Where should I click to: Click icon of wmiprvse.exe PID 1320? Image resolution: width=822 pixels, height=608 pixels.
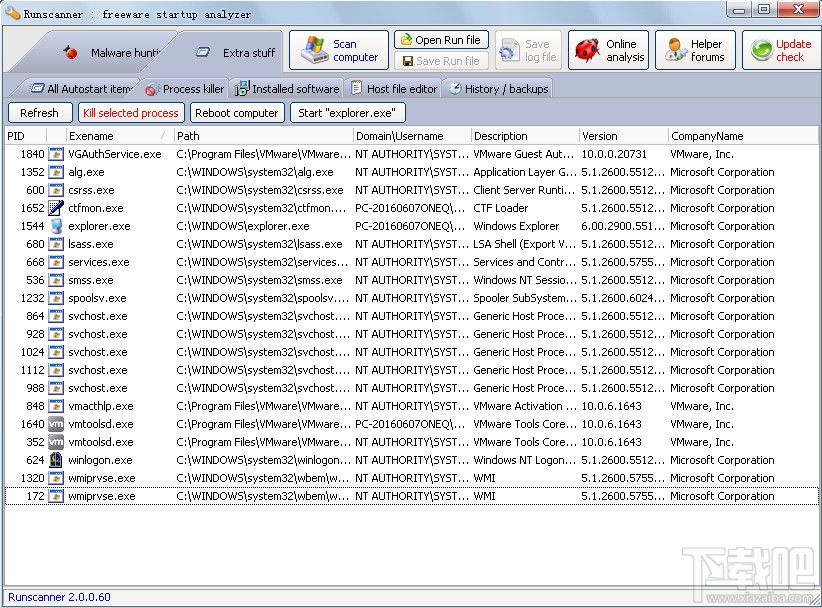coord(56,478)
